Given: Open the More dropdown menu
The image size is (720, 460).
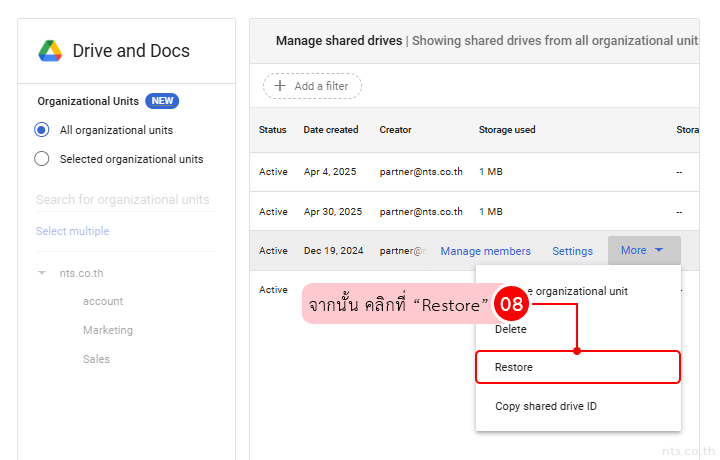Looking at the screenshot, I should coord(643,251).
